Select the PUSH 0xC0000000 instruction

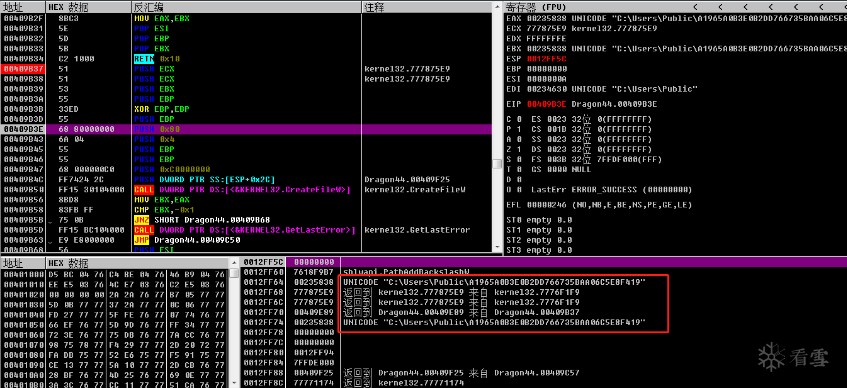pos(172,169)
